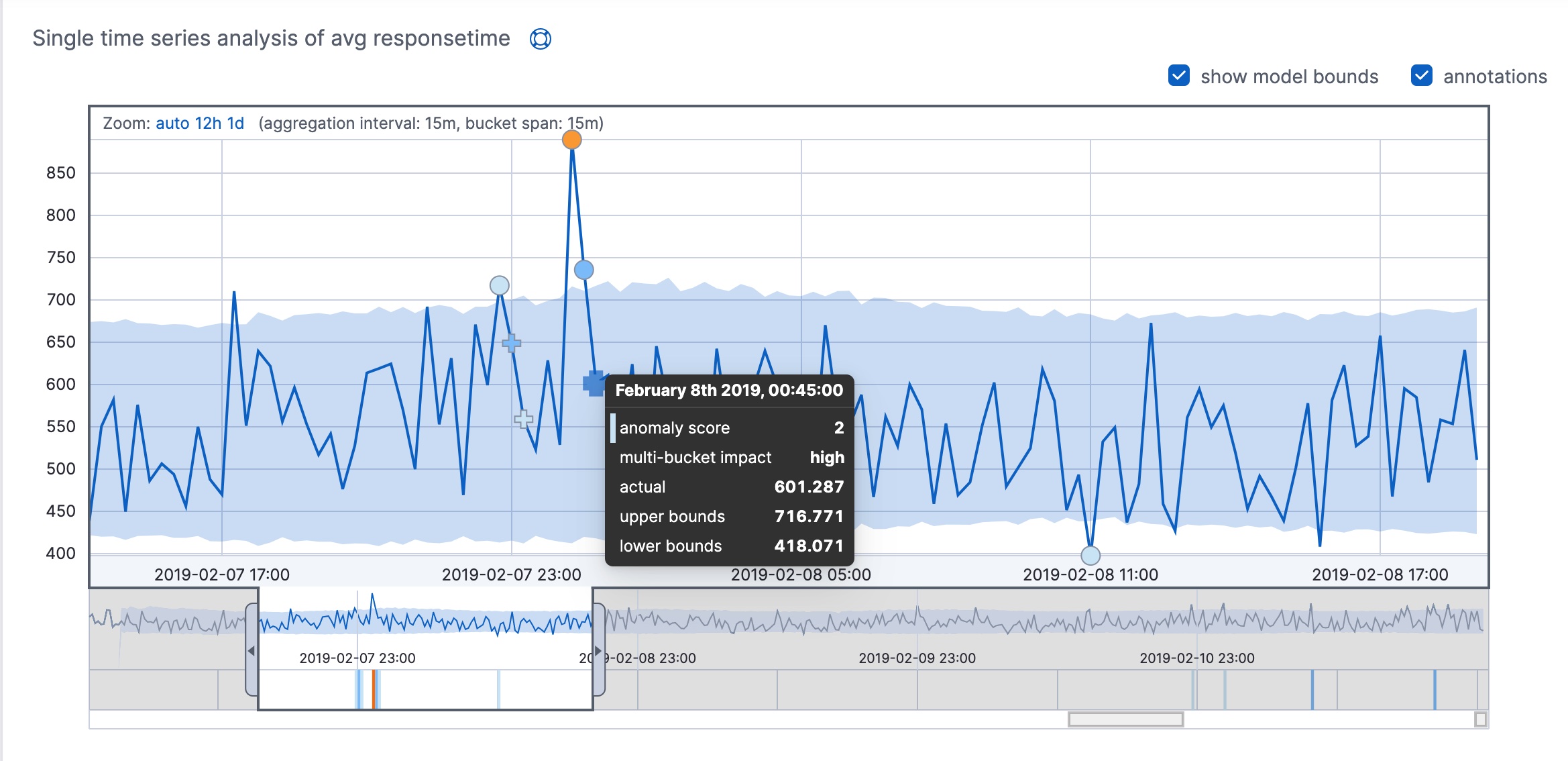This screenshot has width=1568, height=761.
Task: Click the filled multi-bucket cross marker
Action: [x=593, y=385]
